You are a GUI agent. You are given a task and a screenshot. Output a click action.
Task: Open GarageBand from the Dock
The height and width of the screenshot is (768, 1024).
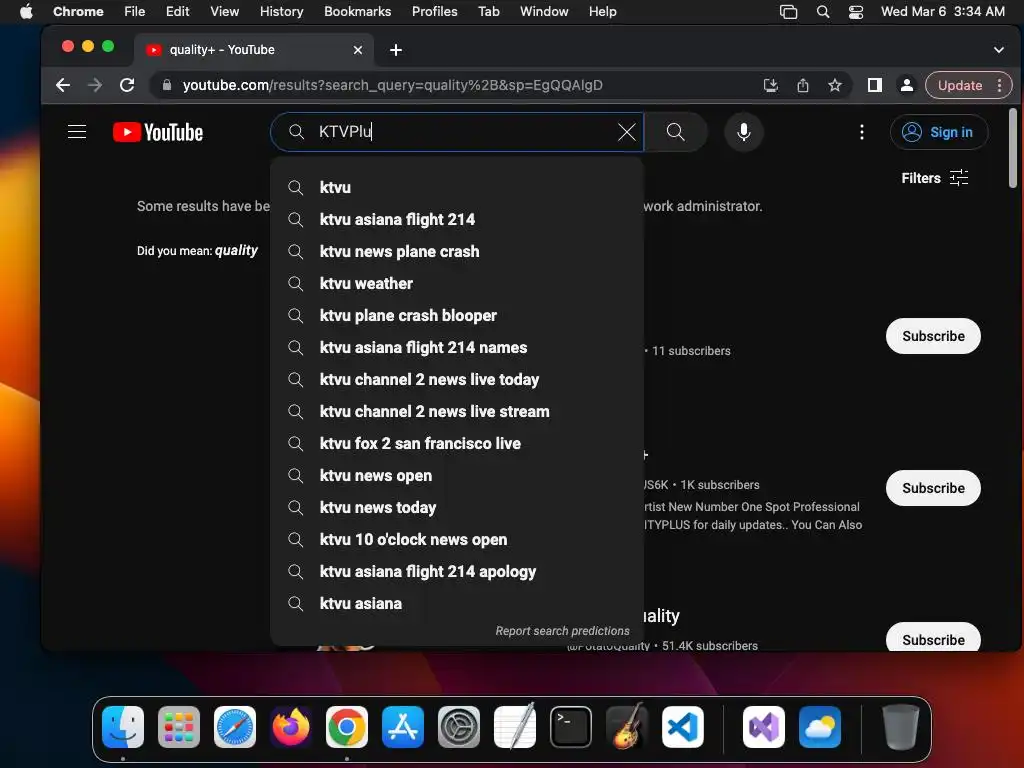coord(627,726)
